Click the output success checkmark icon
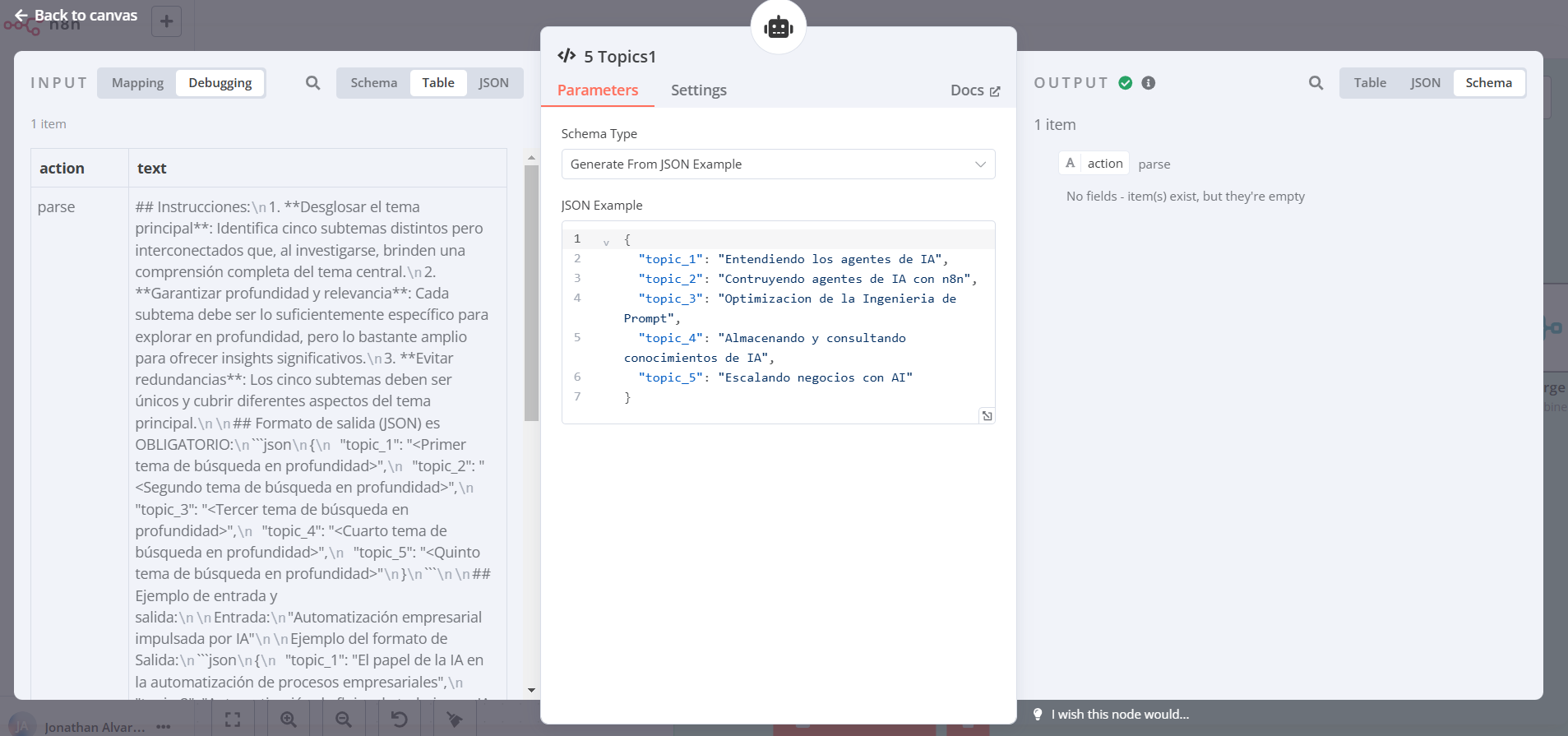Image resolution: width=1568 pixels, height=736 pixels. [1126, 83]
